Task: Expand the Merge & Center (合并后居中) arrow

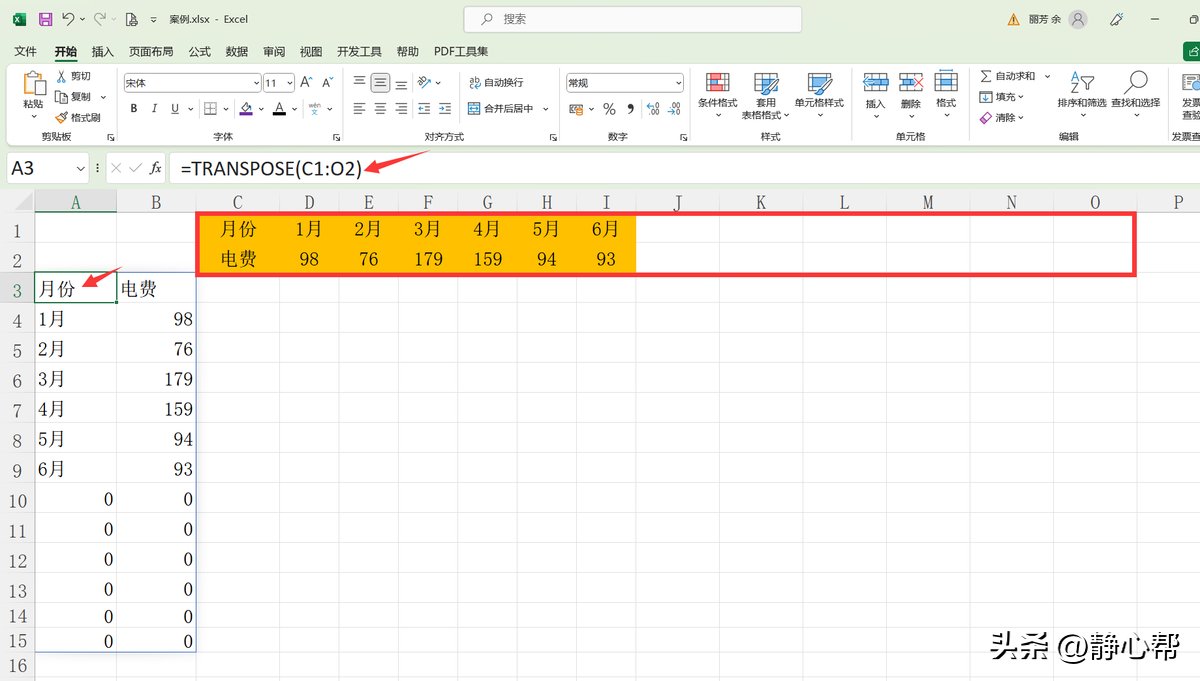Action: pos(545,109)
